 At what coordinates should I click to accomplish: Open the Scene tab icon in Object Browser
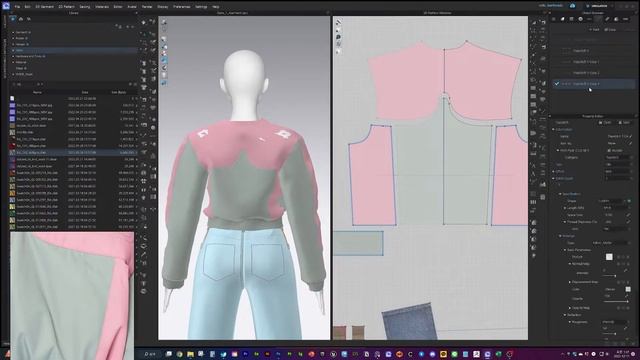coord(554,19)
